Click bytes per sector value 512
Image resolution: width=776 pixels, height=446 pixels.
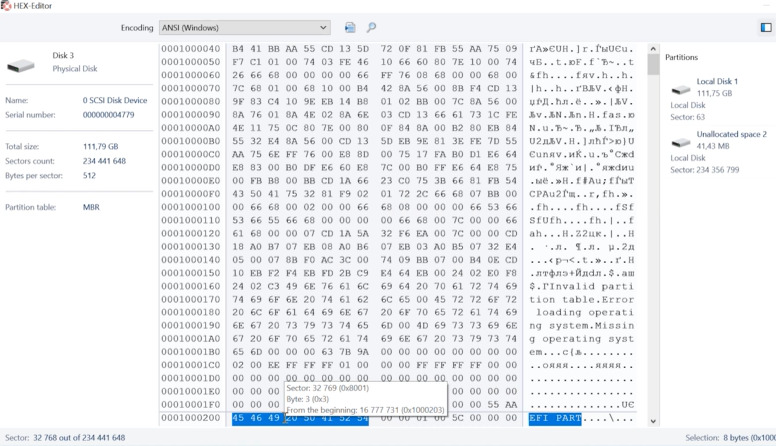pyautogui.click(x=89, y=175)
